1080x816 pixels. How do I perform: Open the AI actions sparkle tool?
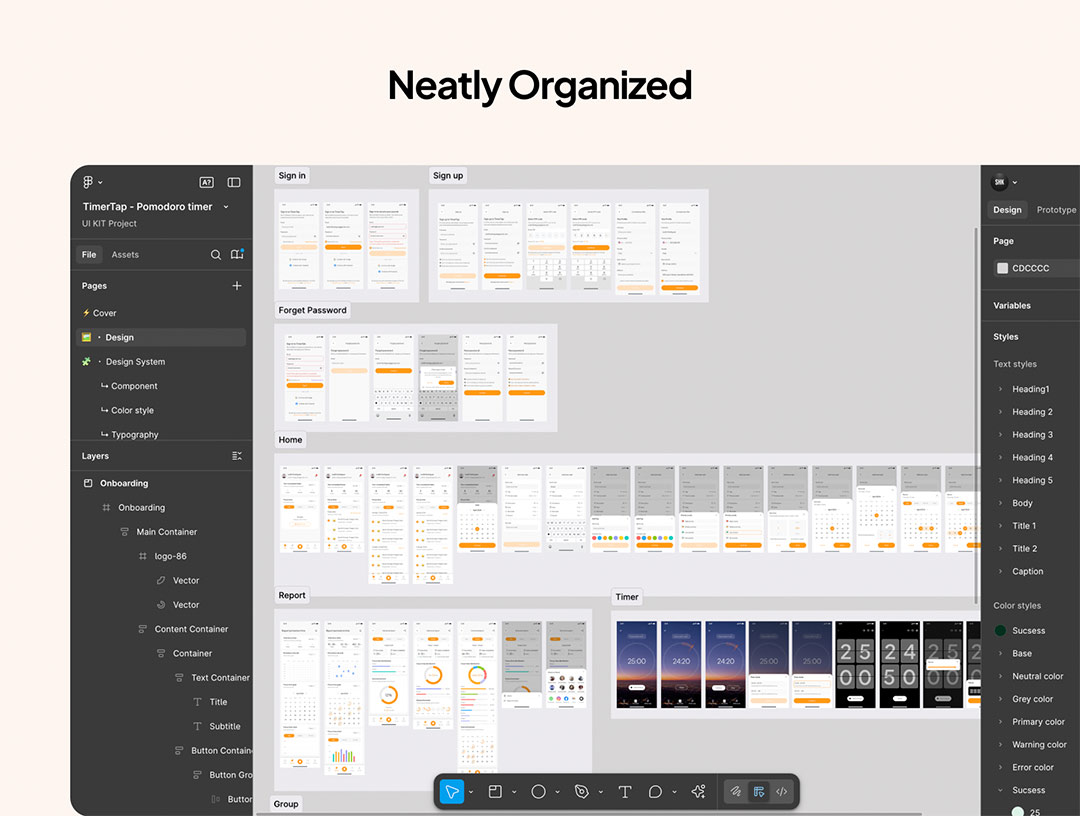(x=699, y=792)
